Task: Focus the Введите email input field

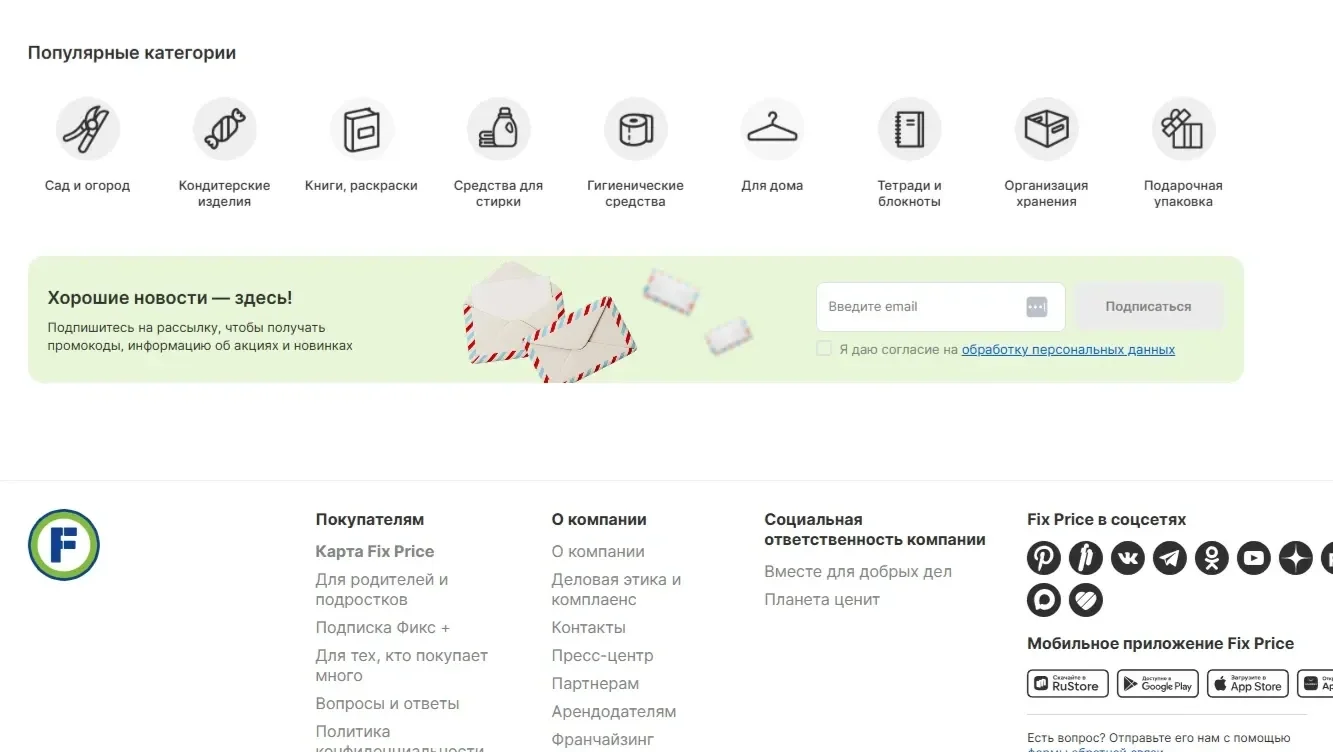Action: click(x=940, y=307)
